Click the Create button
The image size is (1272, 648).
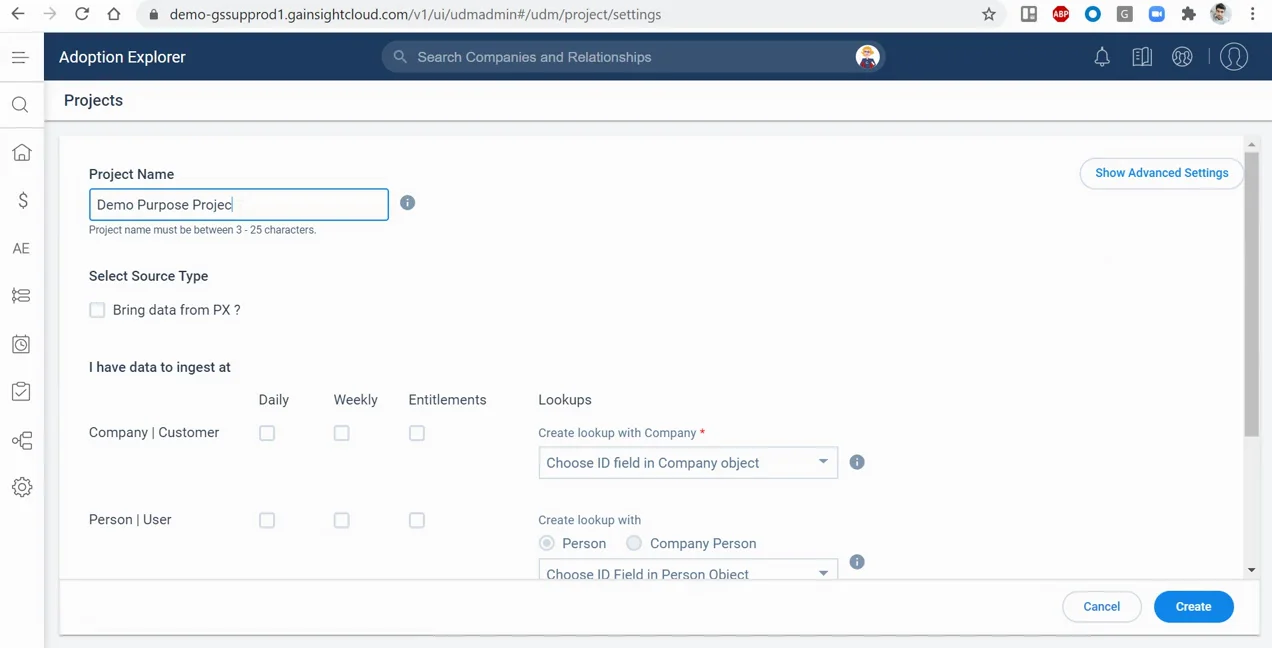coord(1193,606)
